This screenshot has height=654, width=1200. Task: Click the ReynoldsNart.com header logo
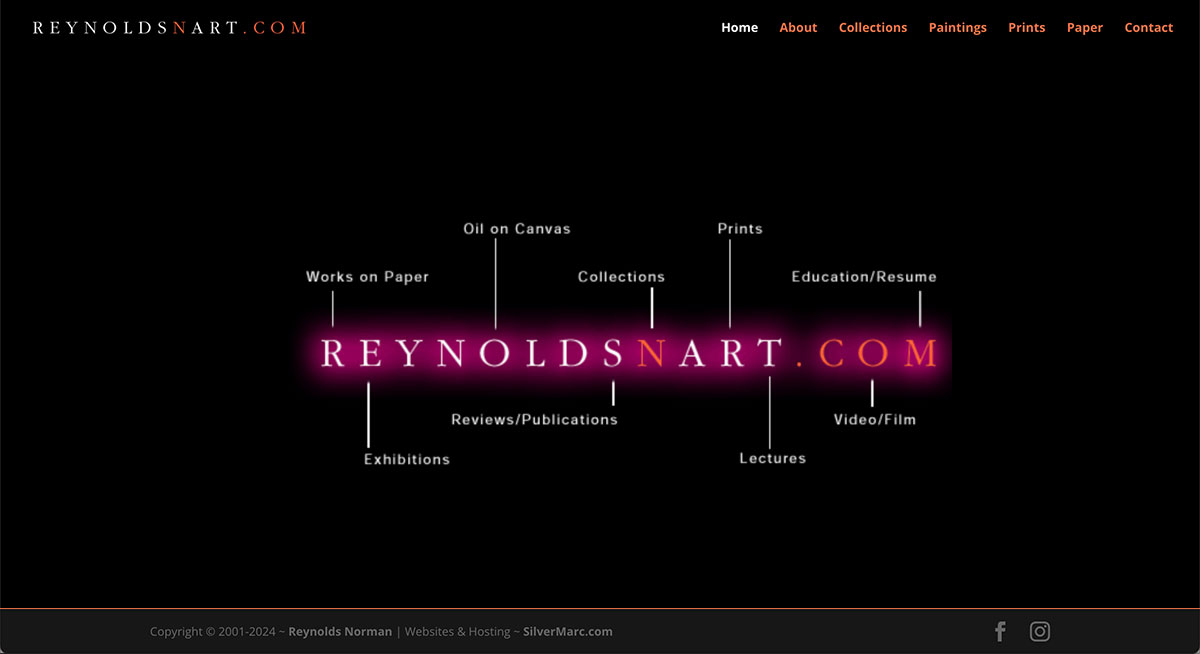(x=170, y=28)
